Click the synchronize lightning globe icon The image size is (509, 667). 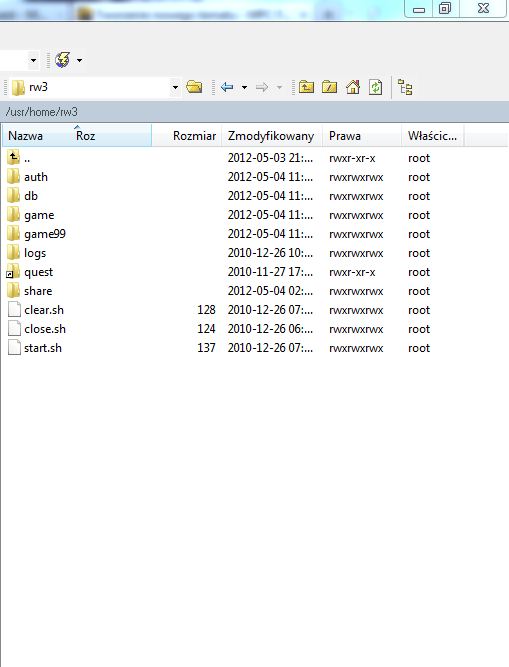coord(63,60)
